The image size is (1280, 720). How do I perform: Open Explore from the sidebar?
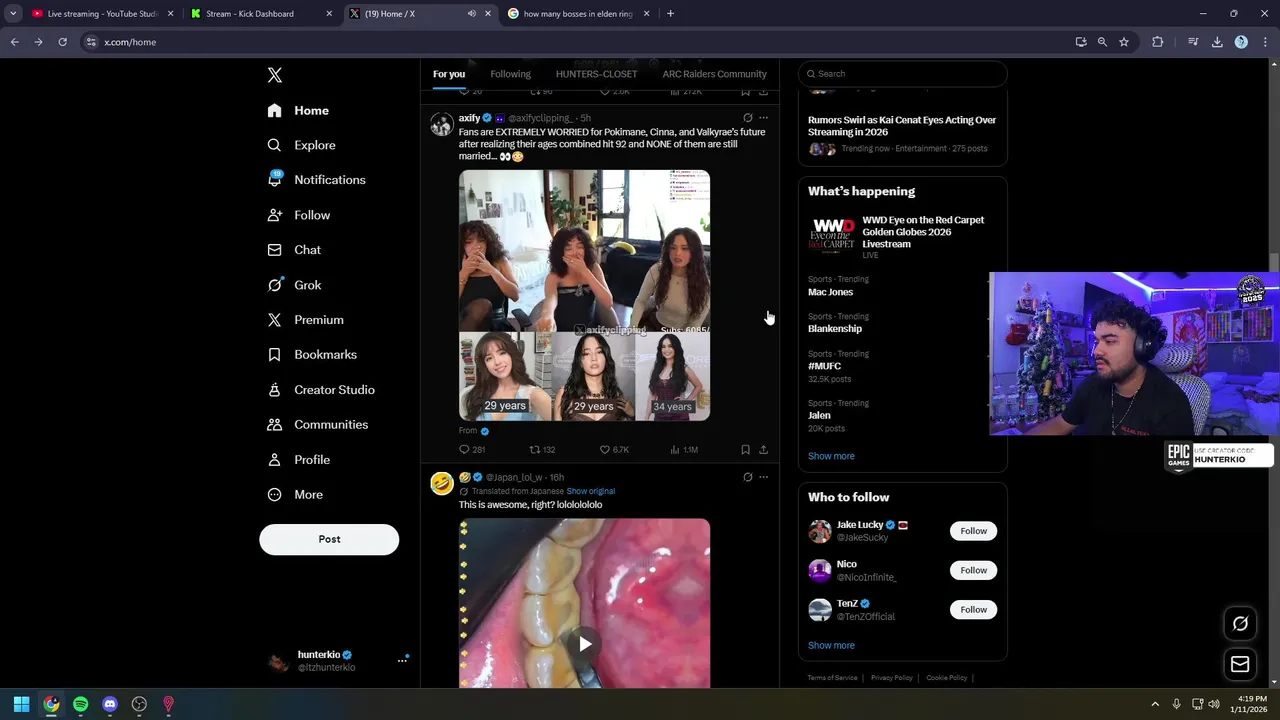click(301, 145)
